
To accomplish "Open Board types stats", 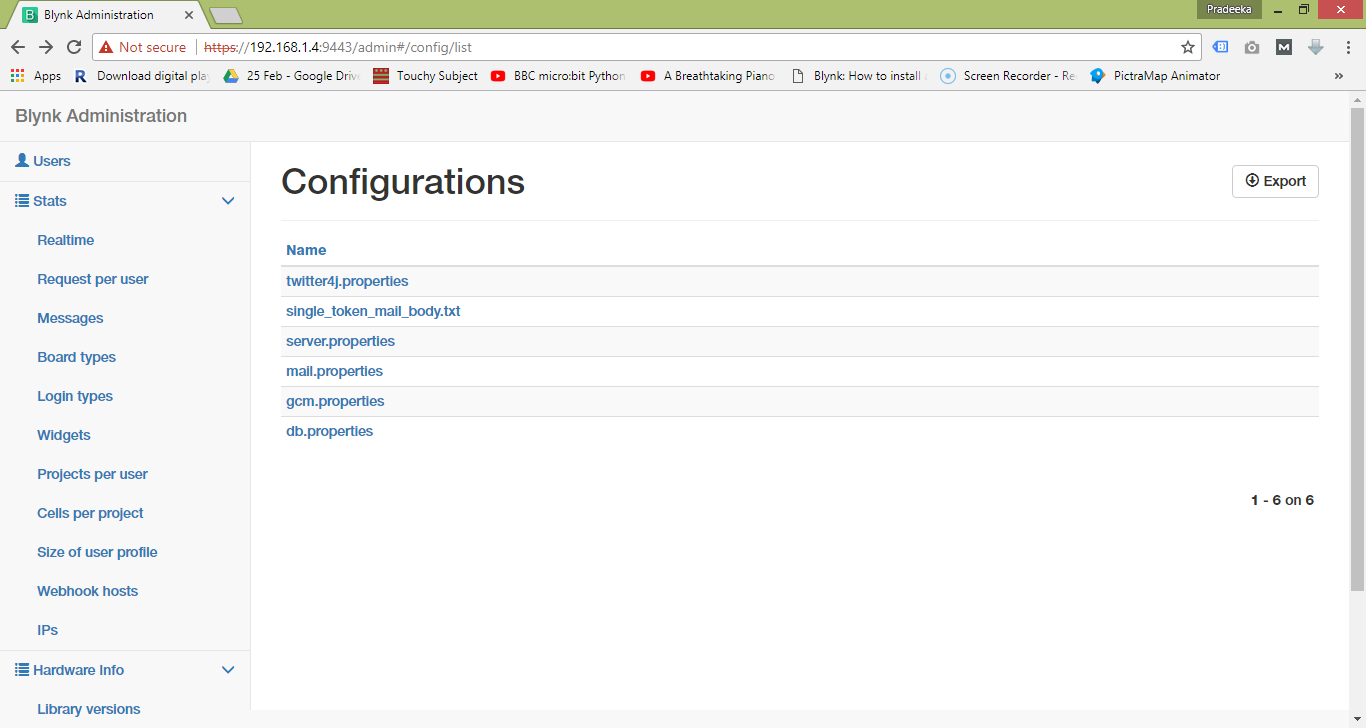I will click(77, 357).
